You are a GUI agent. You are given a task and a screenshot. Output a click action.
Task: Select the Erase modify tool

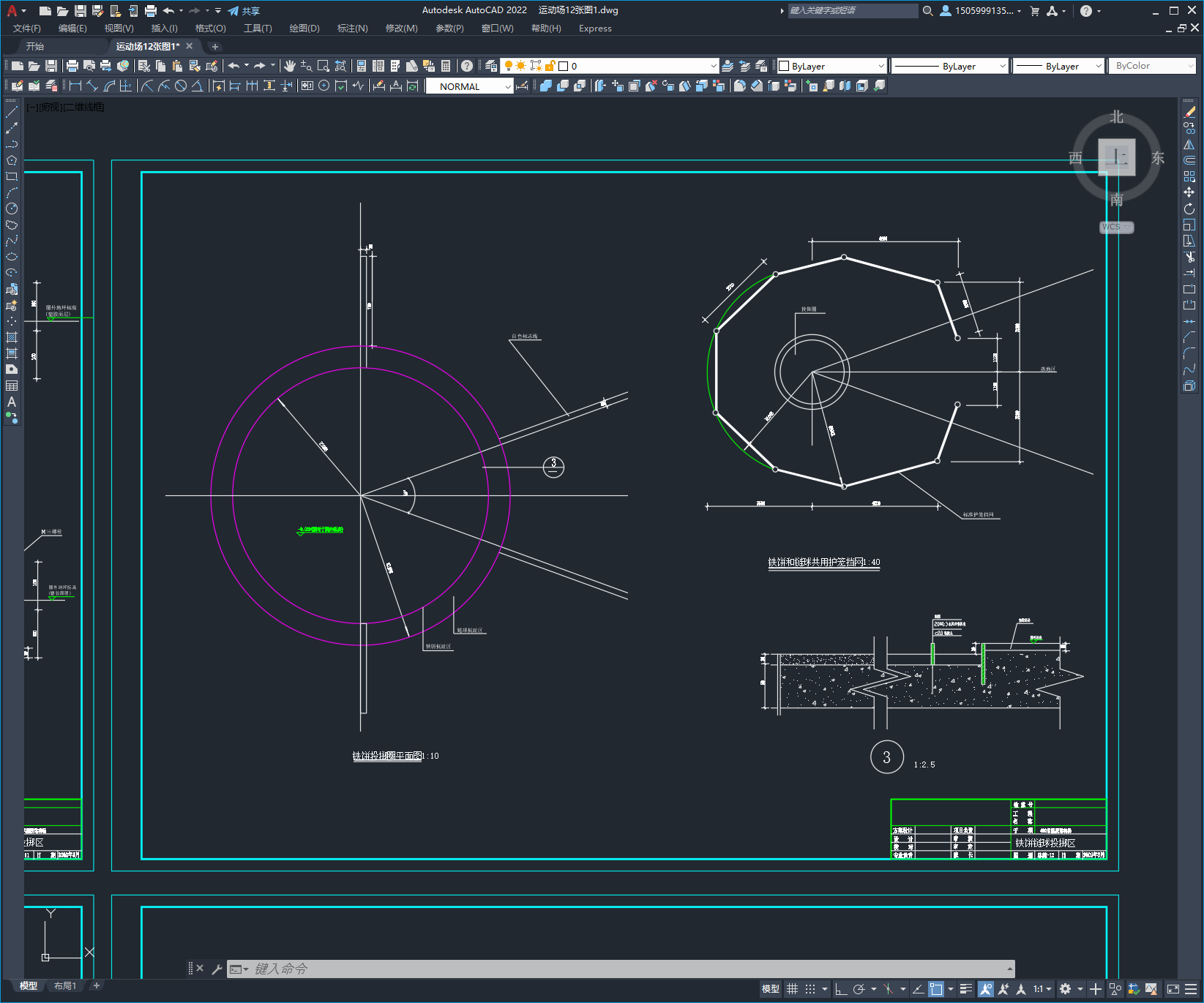click(1189, 112)
